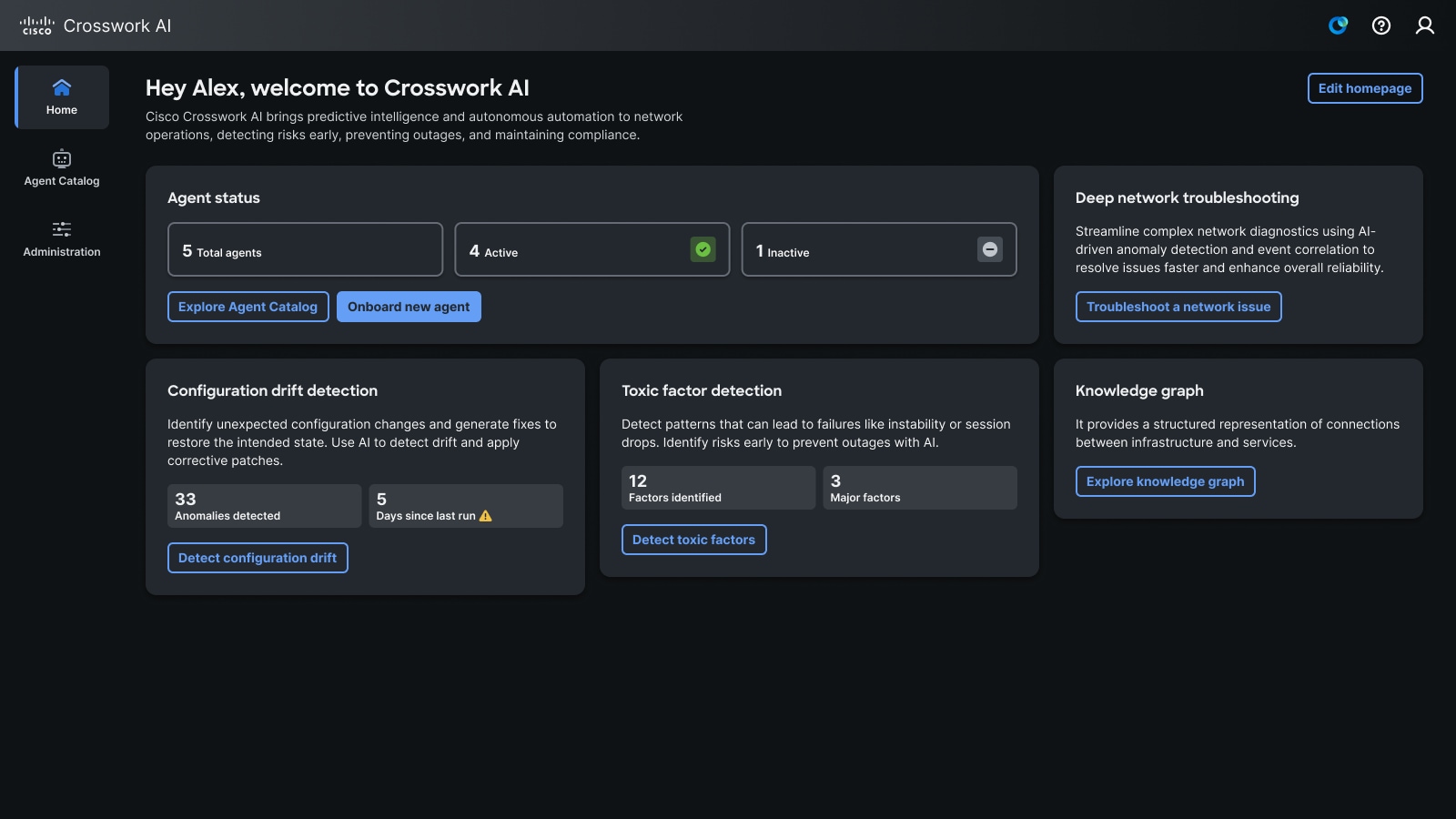
Task: Click the Home house icon in the sidebar
Action: point(62,87)
